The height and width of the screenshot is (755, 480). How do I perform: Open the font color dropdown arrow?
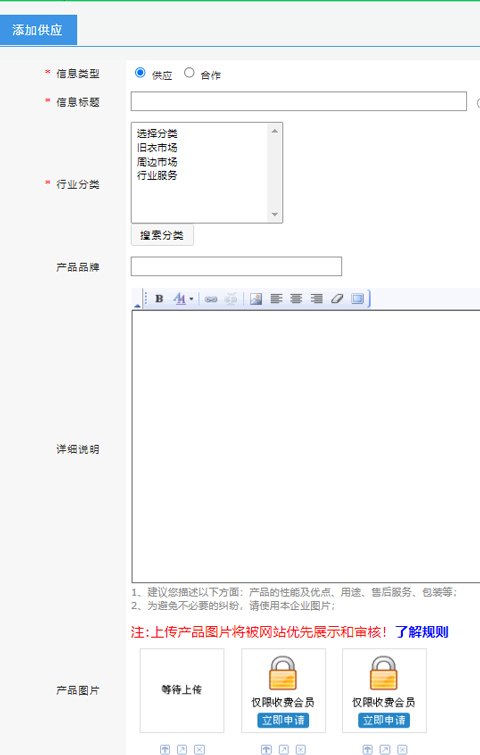pos(192,299)
